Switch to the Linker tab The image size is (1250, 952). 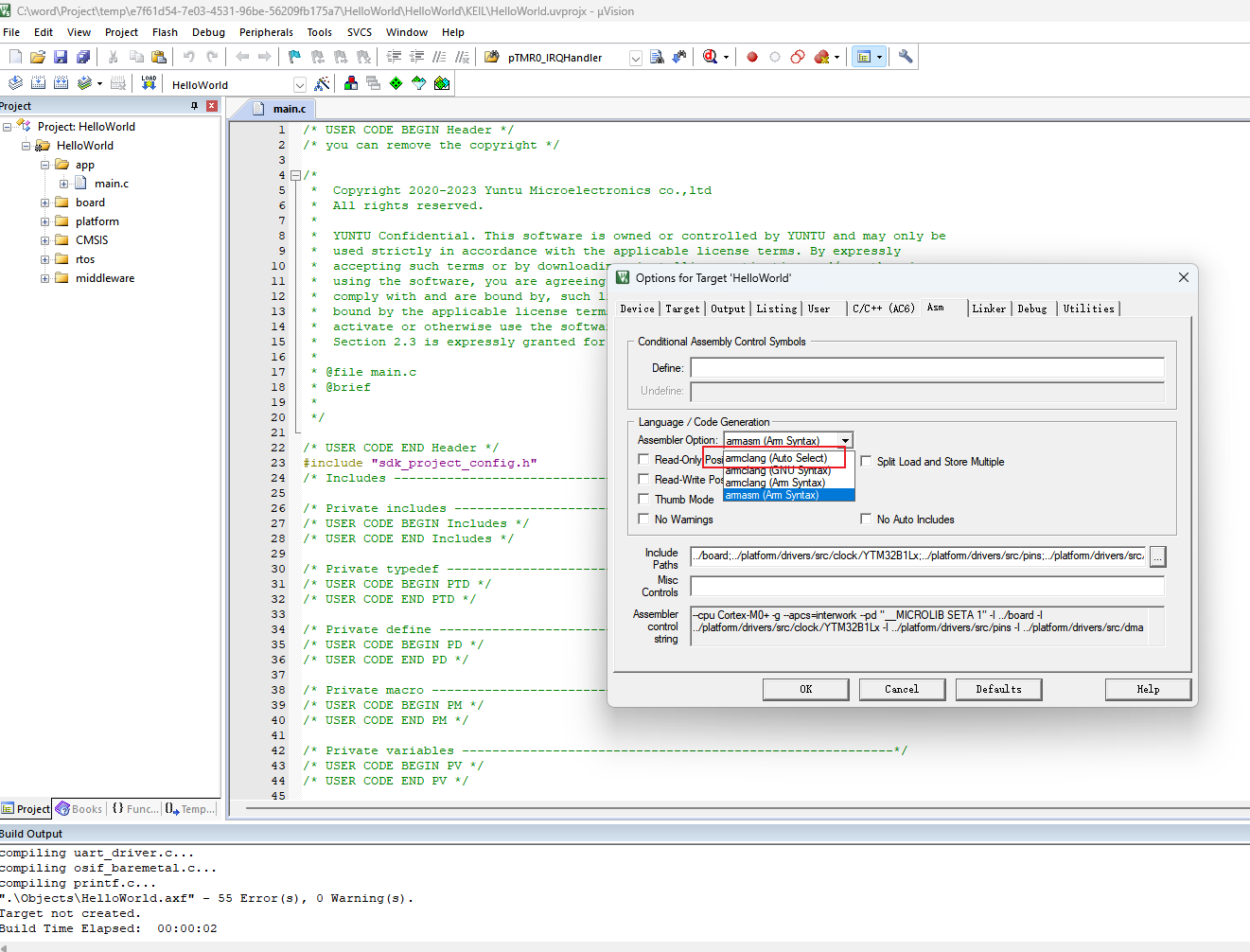point(989,309)
